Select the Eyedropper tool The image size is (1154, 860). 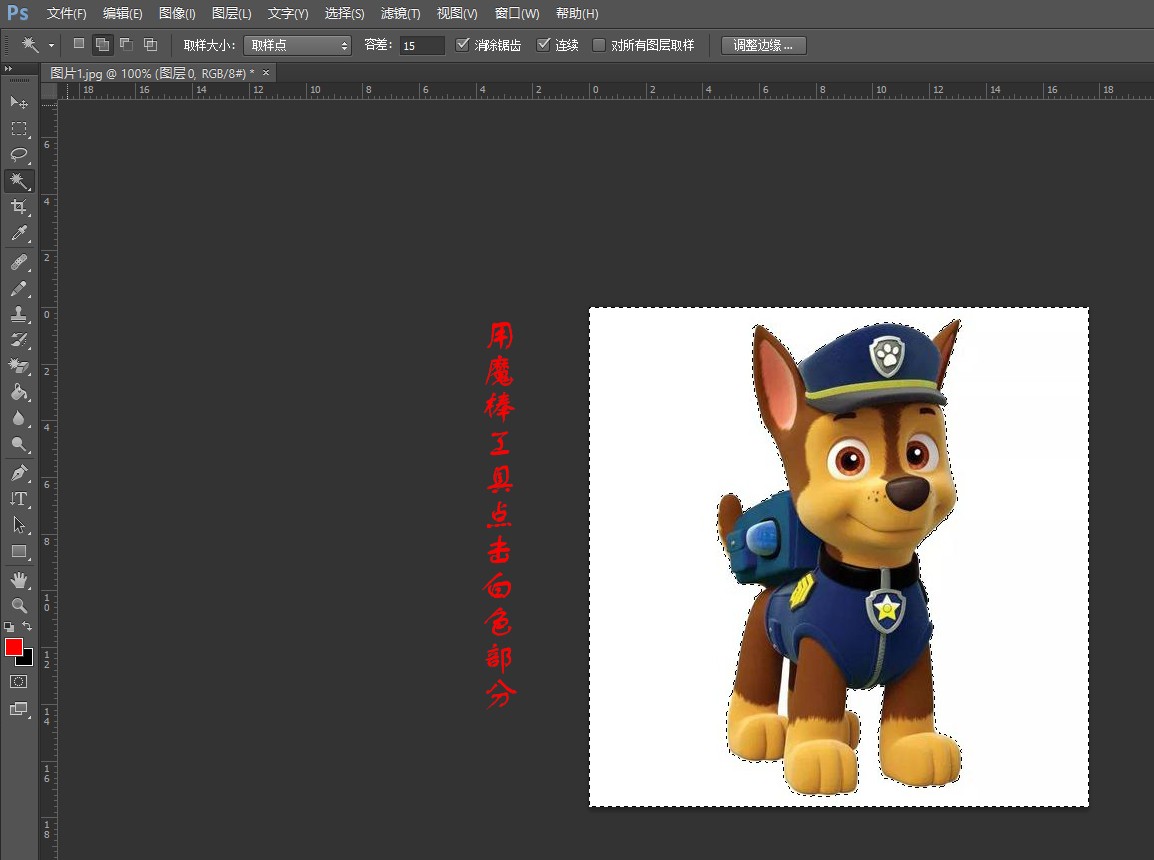[18, 234]
